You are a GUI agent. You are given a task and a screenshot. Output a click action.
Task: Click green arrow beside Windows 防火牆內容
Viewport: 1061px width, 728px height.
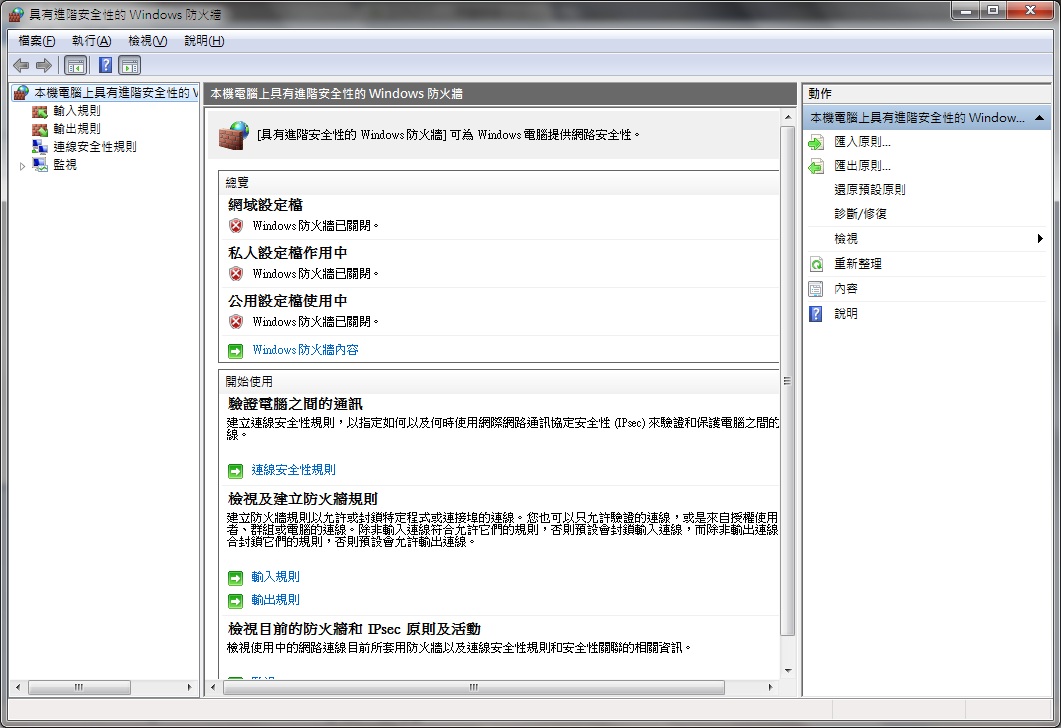pos(235,350)
